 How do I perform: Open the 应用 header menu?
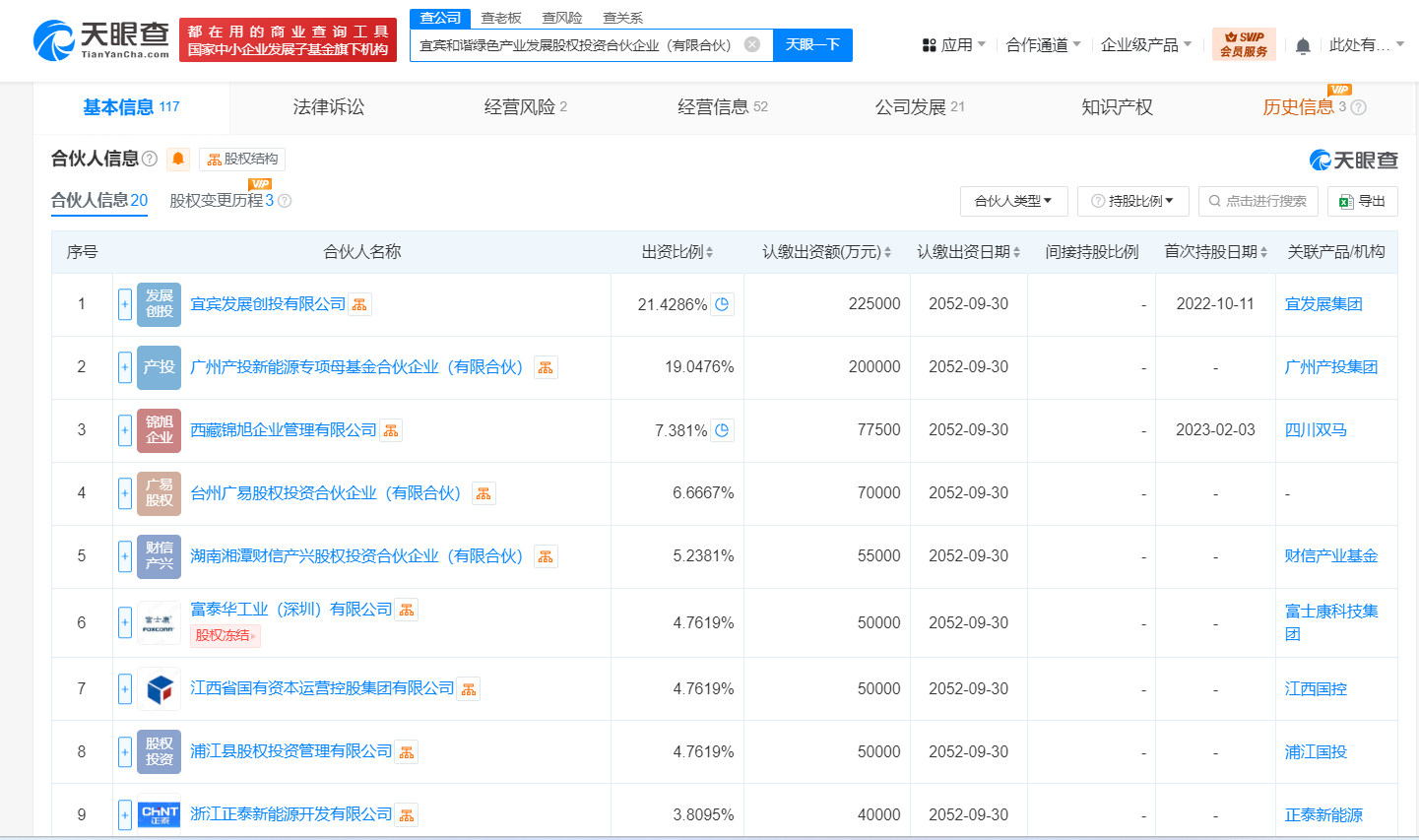point(953,45)
